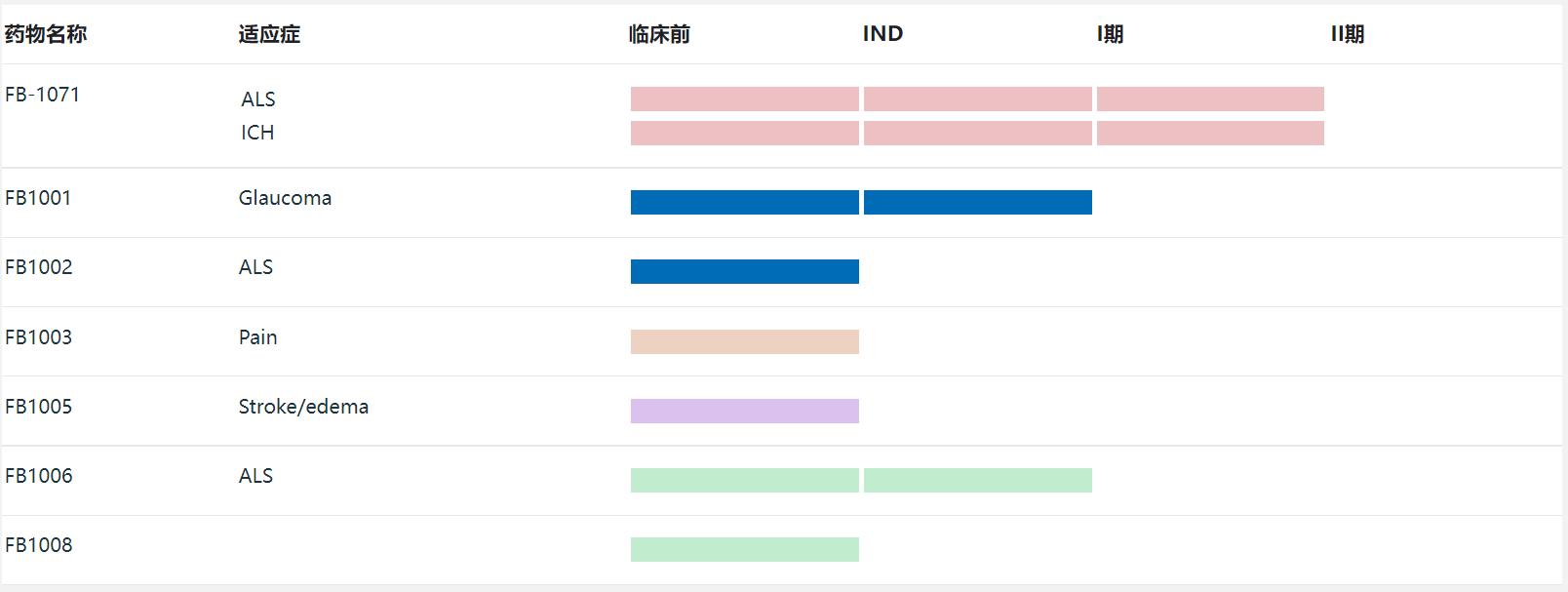This screenshot has width=1568, height=592.
Task: Click the 适应症 column header
Action: 269,34
